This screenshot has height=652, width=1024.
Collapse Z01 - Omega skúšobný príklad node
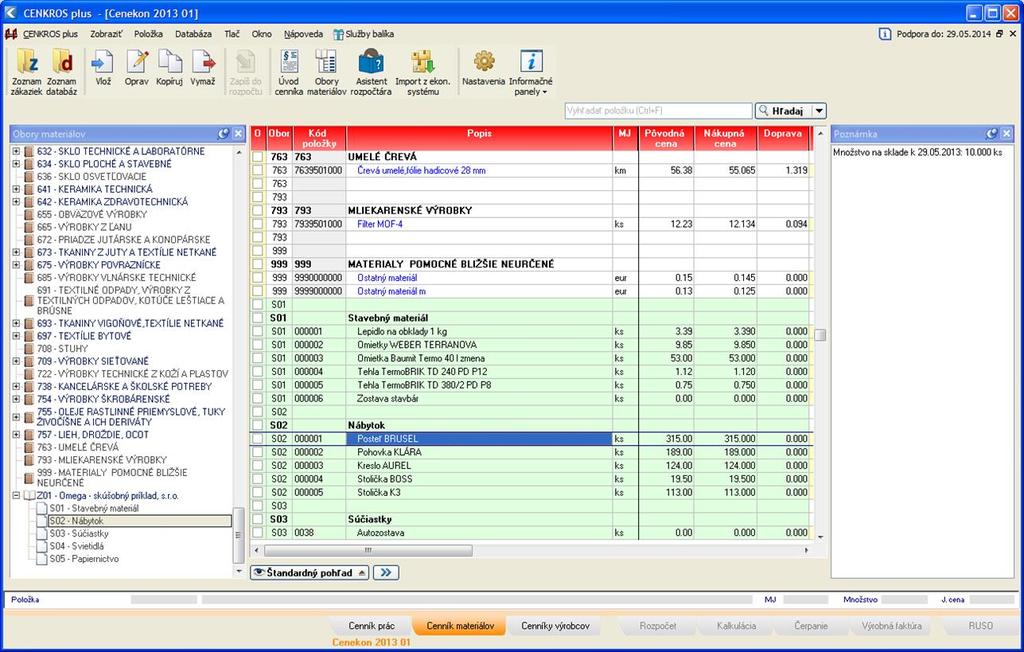[x=16, y=496]
